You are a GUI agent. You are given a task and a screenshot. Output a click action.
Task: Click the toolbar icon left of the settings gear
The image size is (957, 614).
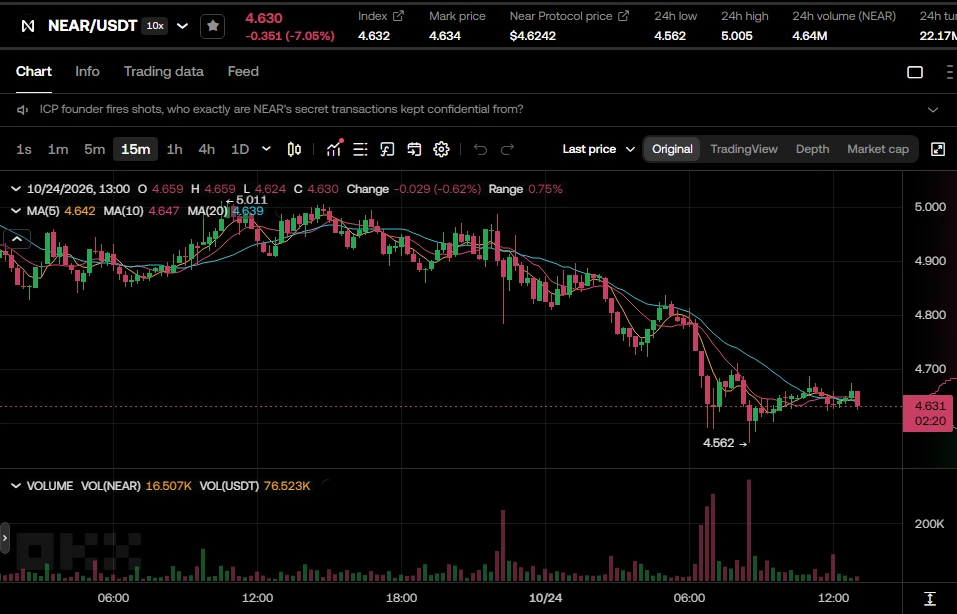pos(414,149)
